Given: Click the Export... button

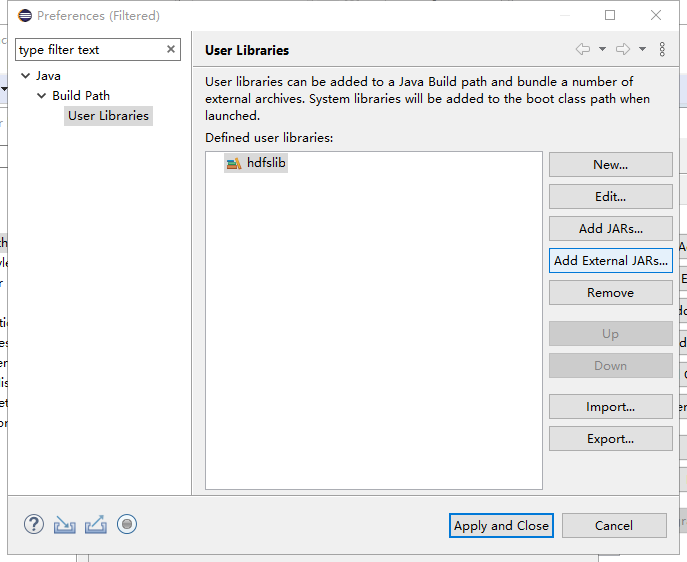Looking at the screenshot, I should click(611, 439).
